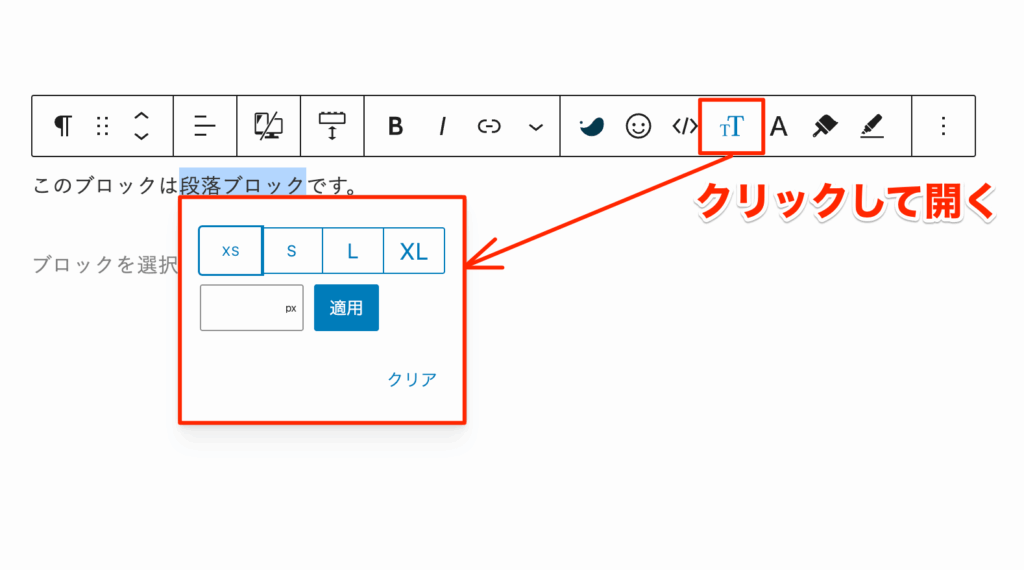
Task: Grab the block drag handle dots
Action: [103, 126]
